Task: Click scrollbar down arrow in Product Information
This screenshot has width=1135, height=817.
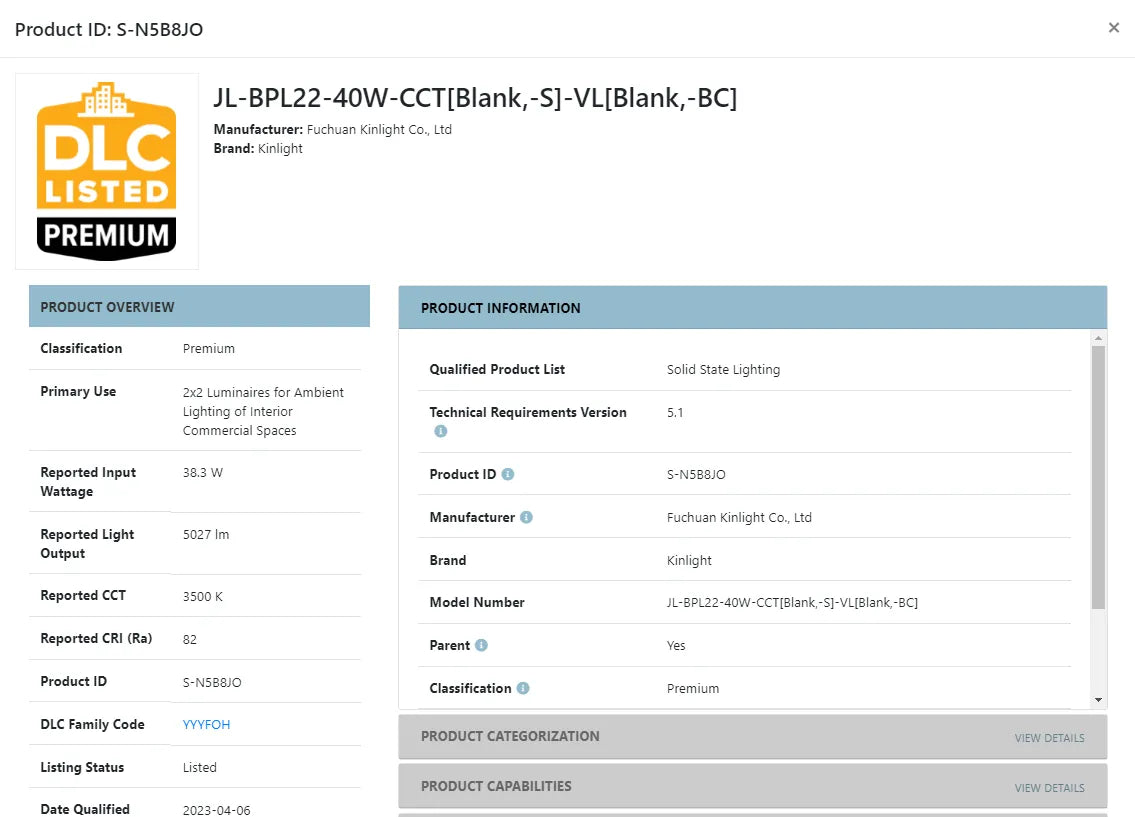Action: pyautogui.click(x=1098, y=700)
